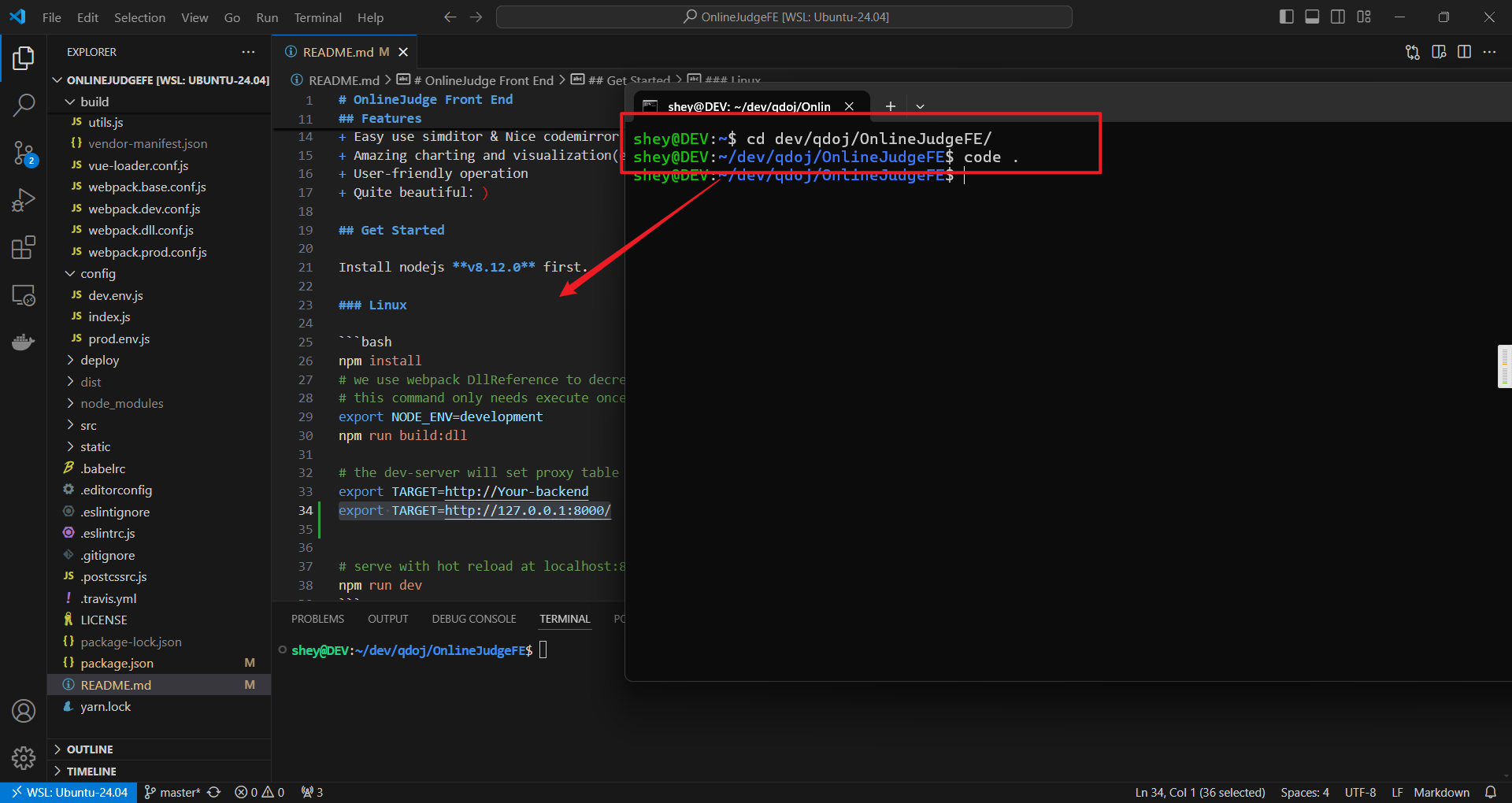Close the Windows Terminal shey@DEV tab
Image resolution: width=1512 pixels, height=803 pixels.
[x=849, y=106]
